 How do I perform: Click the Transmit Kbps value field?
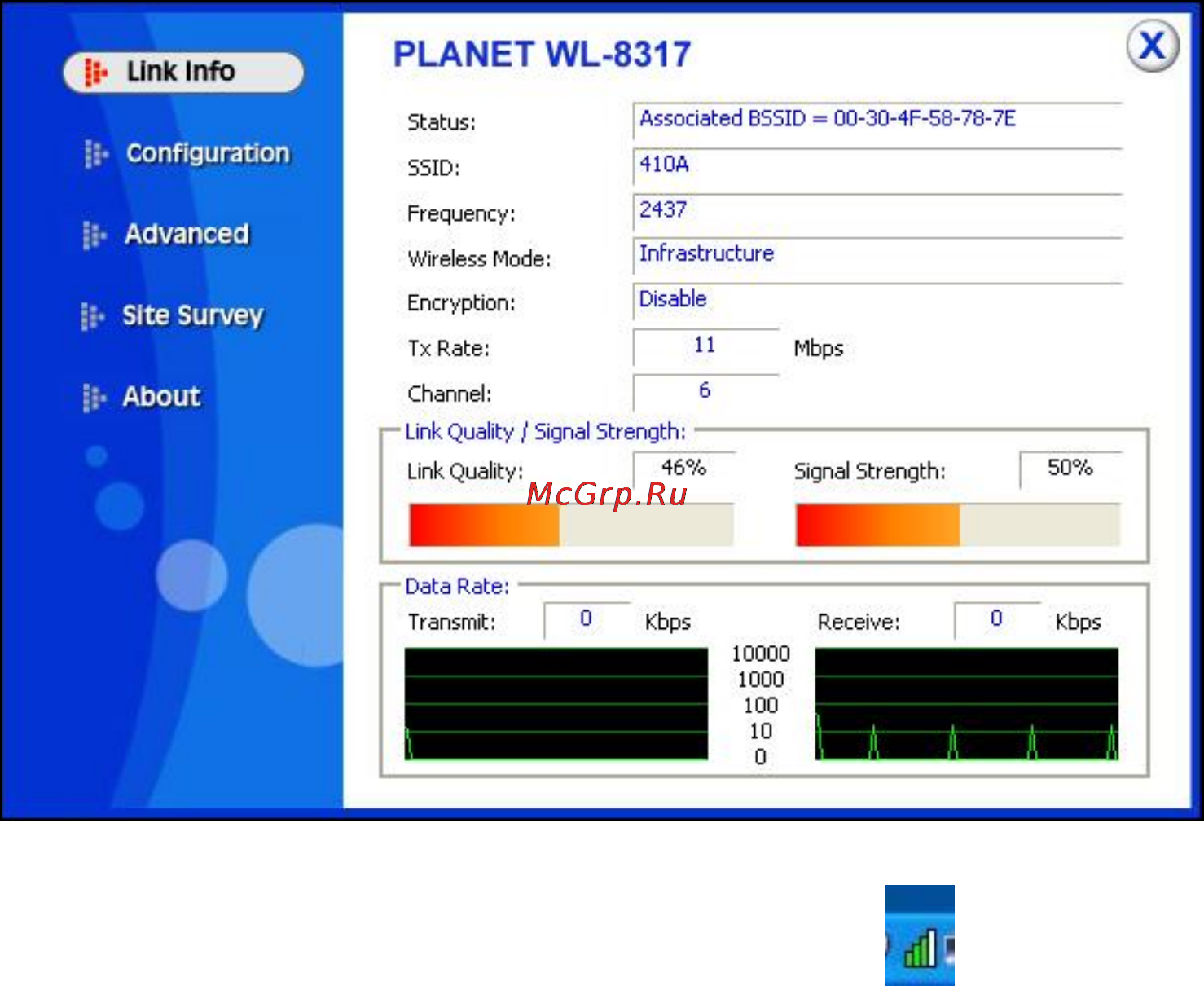(x=587, y=620)
